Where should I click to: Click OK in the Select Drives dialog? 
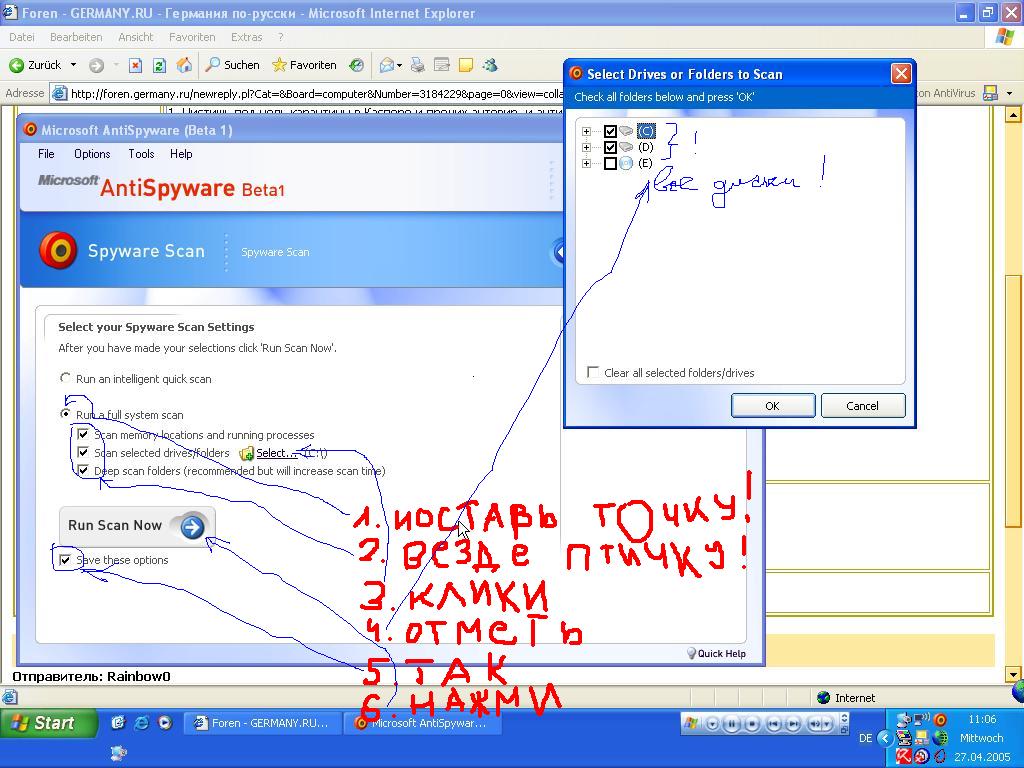773,406
